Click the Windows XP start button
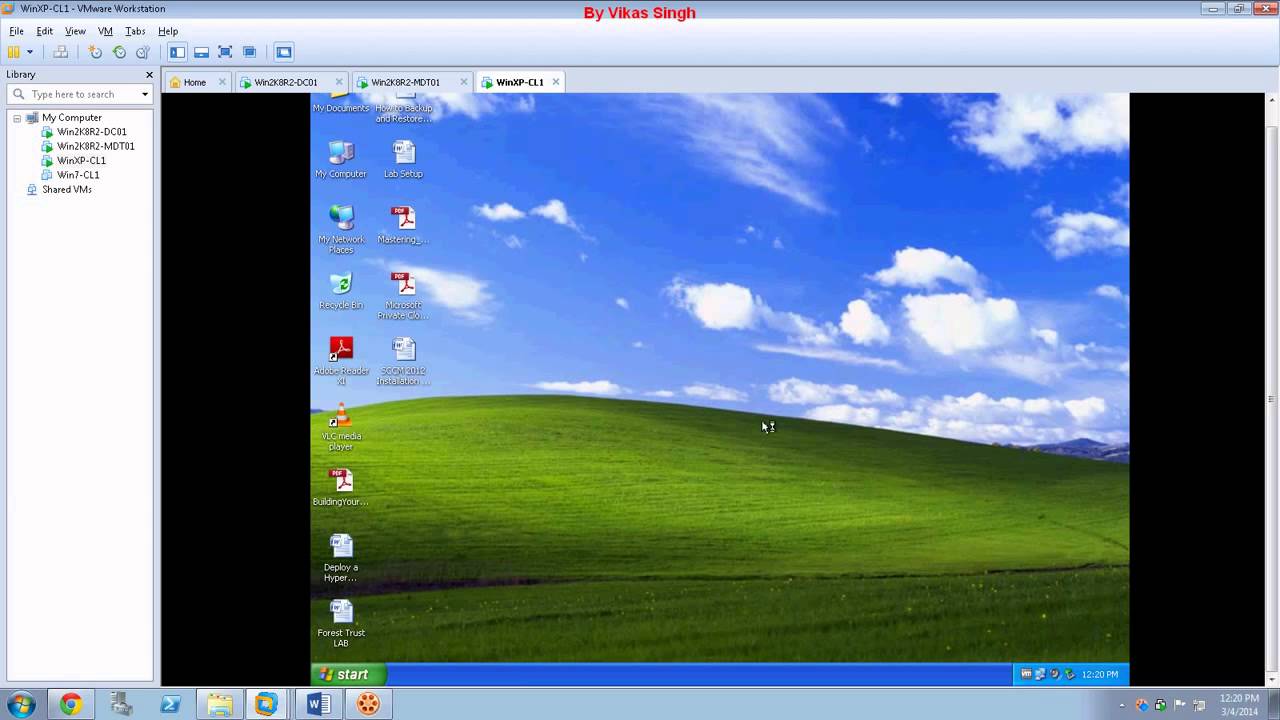Viewport: 1280px width, 720px height. click(348, 674)
